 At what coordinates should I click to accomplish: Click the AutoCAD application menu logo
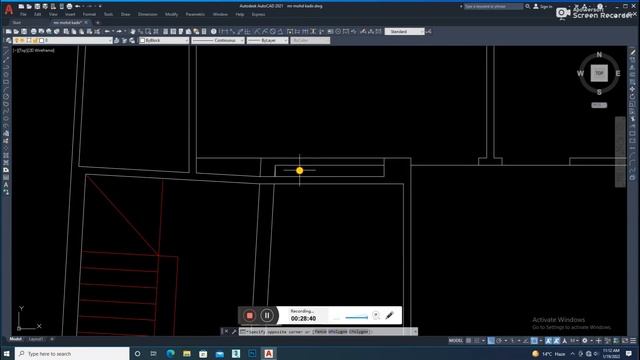point(9,10)
